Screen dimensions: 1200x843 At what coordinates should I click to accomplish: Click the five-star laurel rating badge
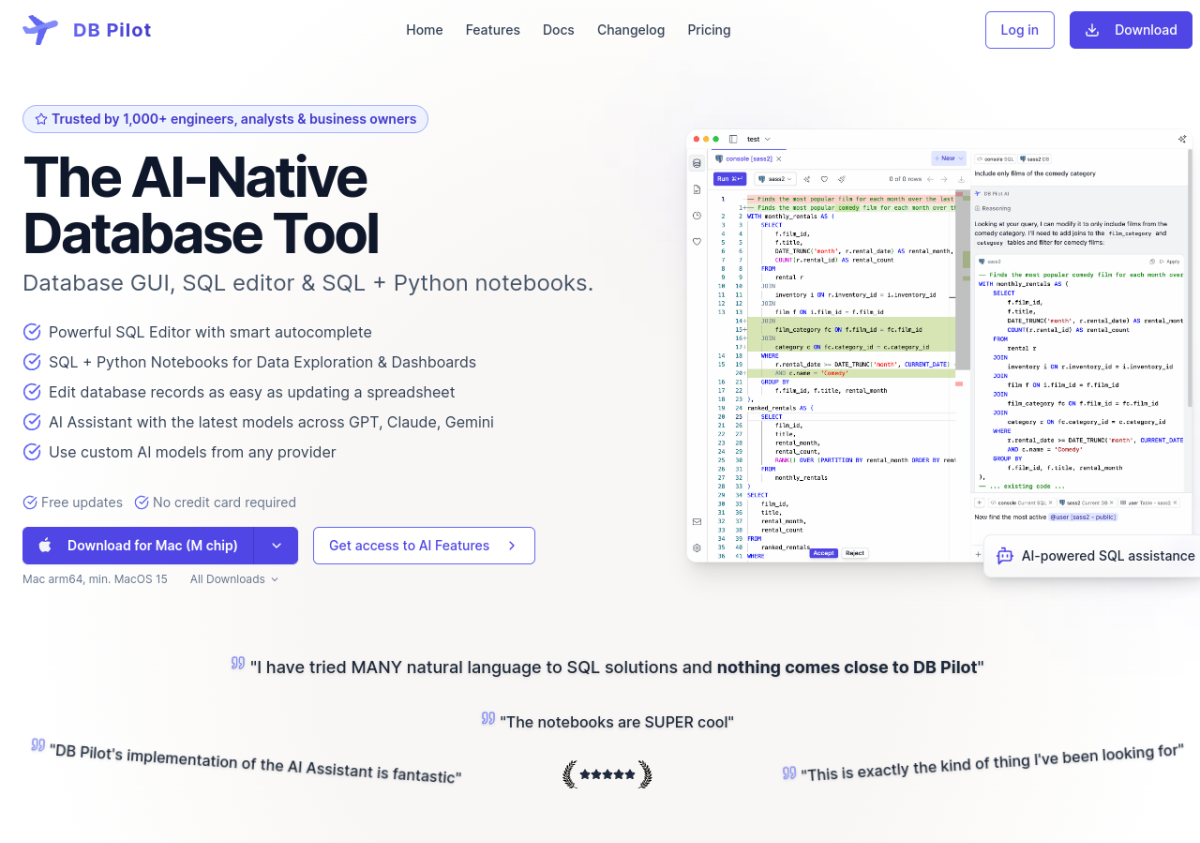pyautogui.click(x=607, y=774)
